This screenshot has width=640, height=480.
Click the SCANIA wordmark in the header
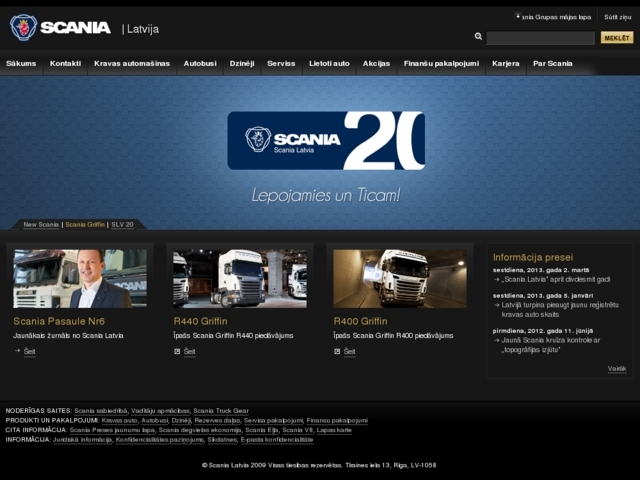[x=76, y=28]
